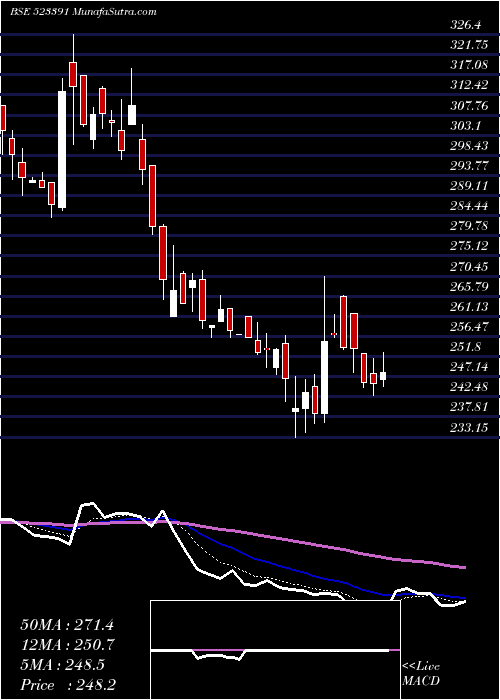
Task: Click the 312.42 price level label
Action: [x=468, y=85]
